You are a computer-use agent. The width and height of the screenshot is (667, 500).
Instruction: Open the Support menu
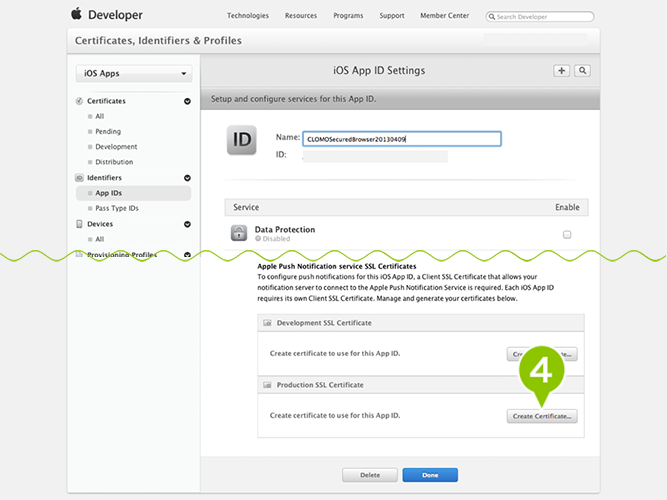392,16
